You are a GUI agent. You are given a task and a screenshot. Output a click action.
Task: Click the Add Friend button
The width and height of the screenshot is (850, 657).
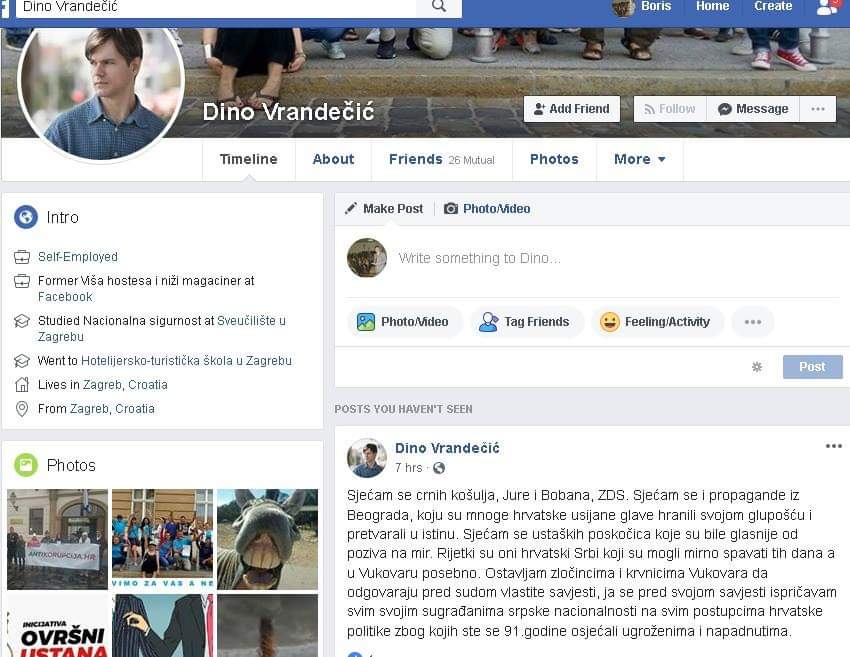[571, 109]
